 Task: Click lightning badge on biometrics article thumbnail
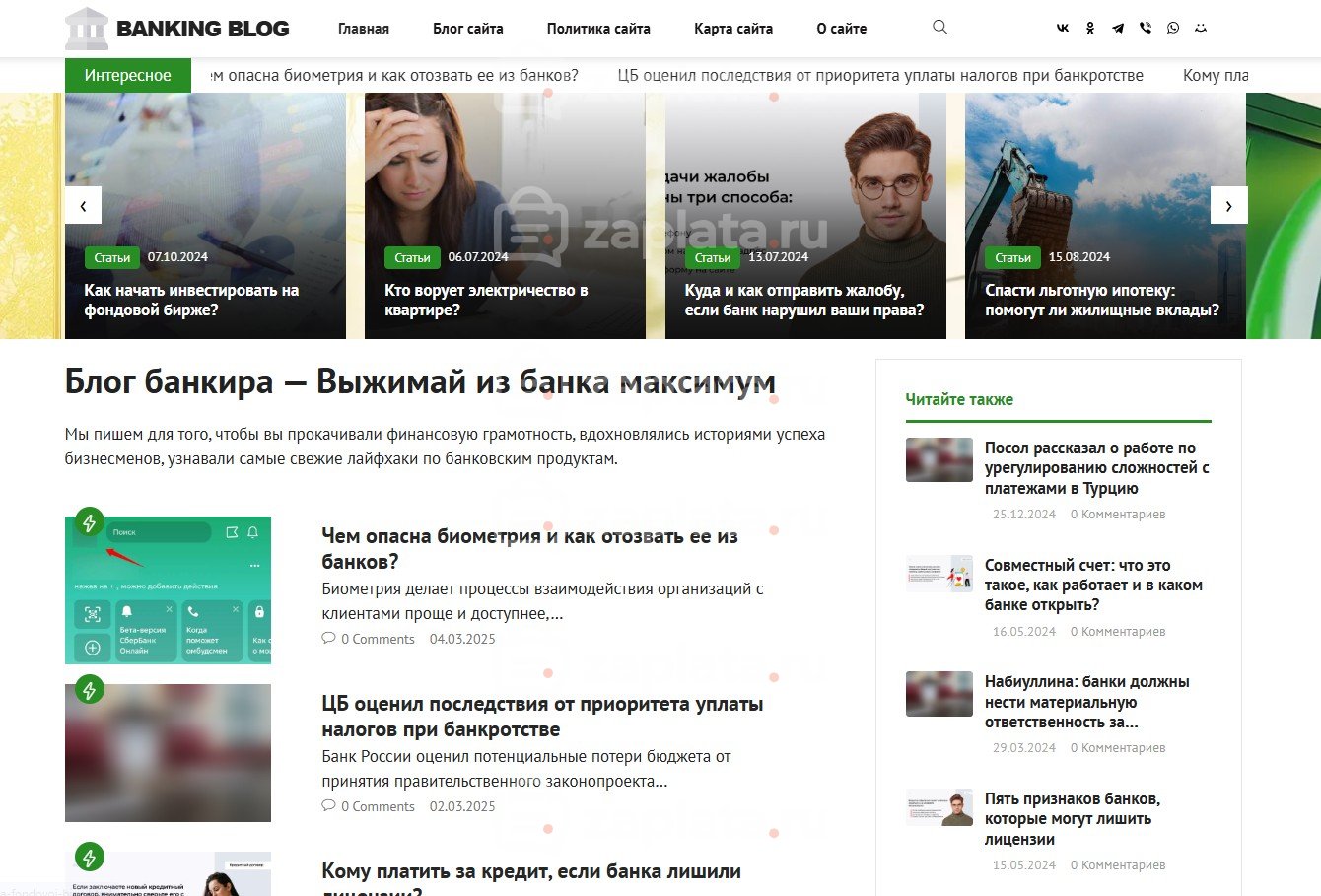(x=89, y=522)
